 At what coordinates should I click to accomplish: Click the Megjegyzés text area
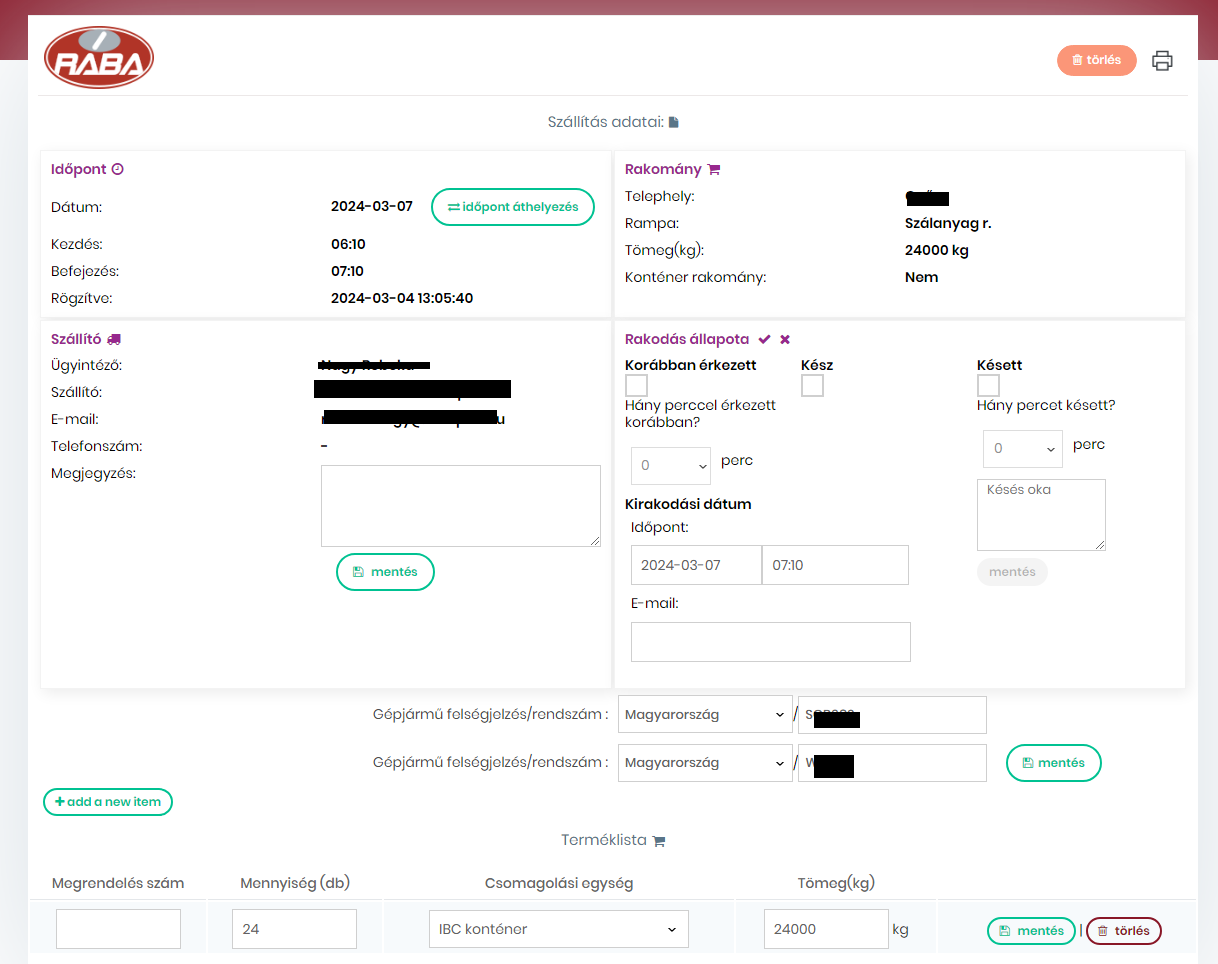pyautogui.click(x=461, y=506)
